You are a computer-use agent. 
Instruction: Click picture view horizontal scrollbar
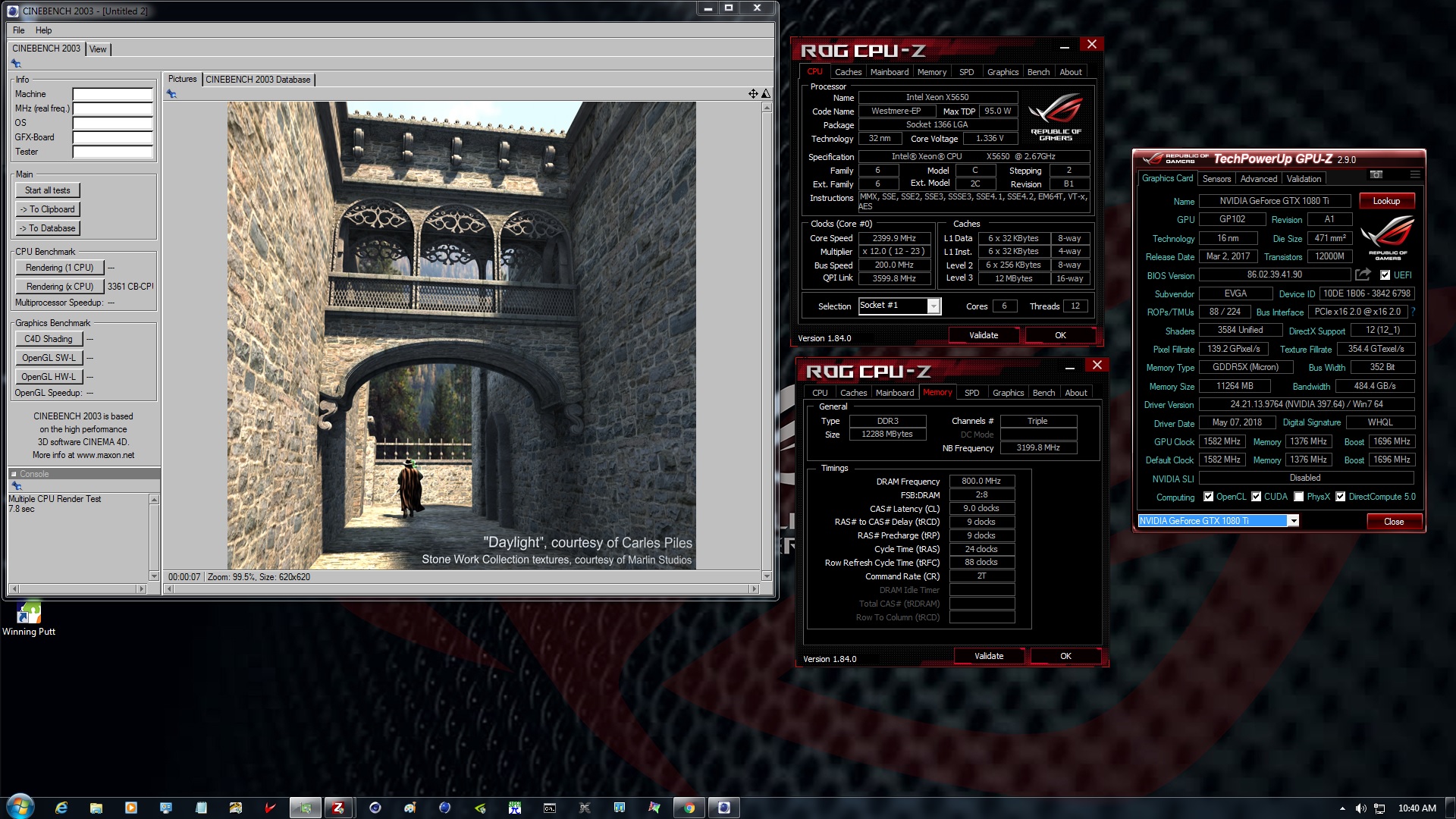[x=463, y=588]
